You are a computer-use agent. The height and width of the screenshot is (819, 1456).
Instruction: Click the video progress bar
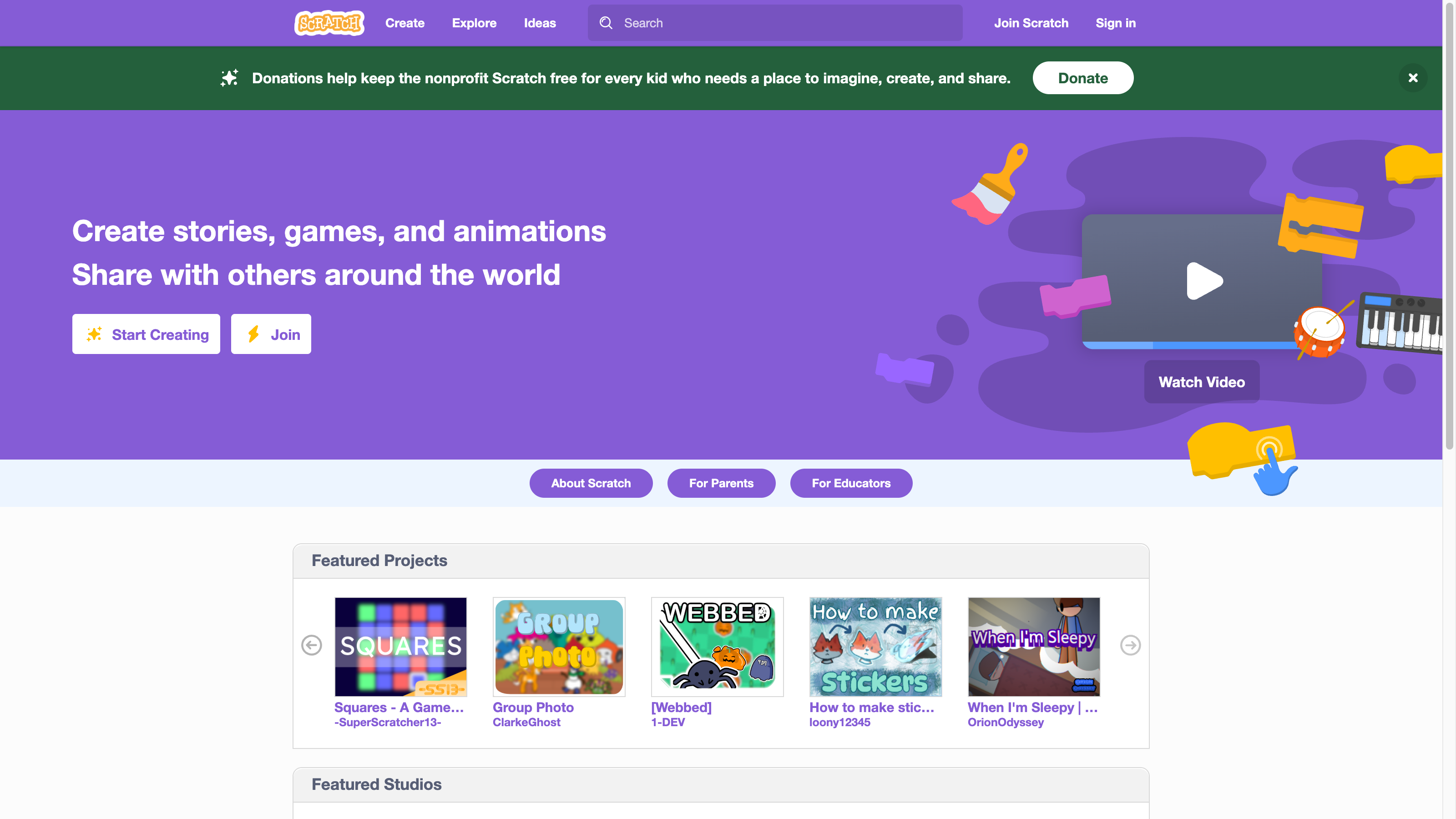point(1189,345)
